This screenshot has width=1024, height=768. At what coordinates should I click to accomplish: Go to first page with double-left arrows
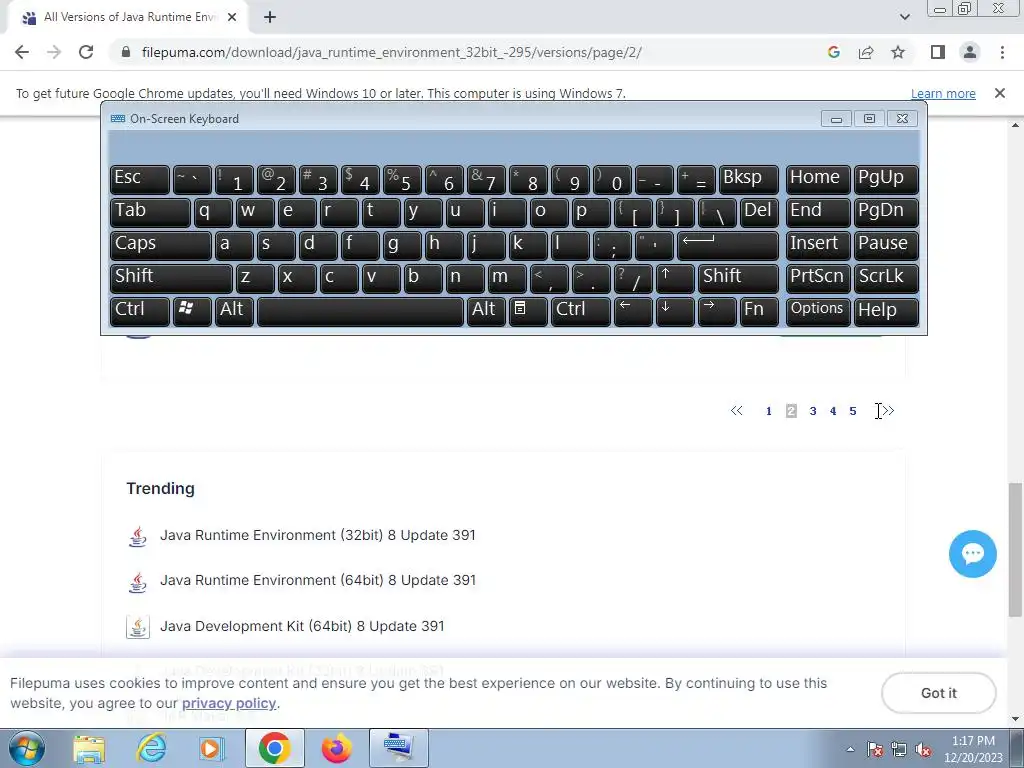(737, 411)
